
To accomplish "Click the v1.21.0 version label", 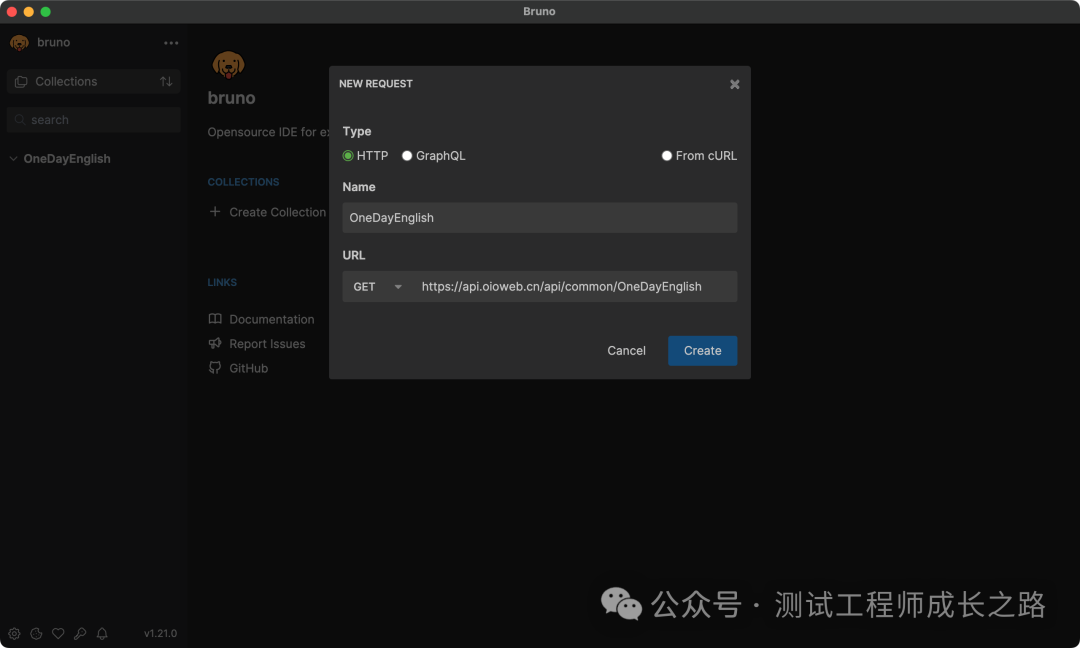I will click(x=160, y=634).
